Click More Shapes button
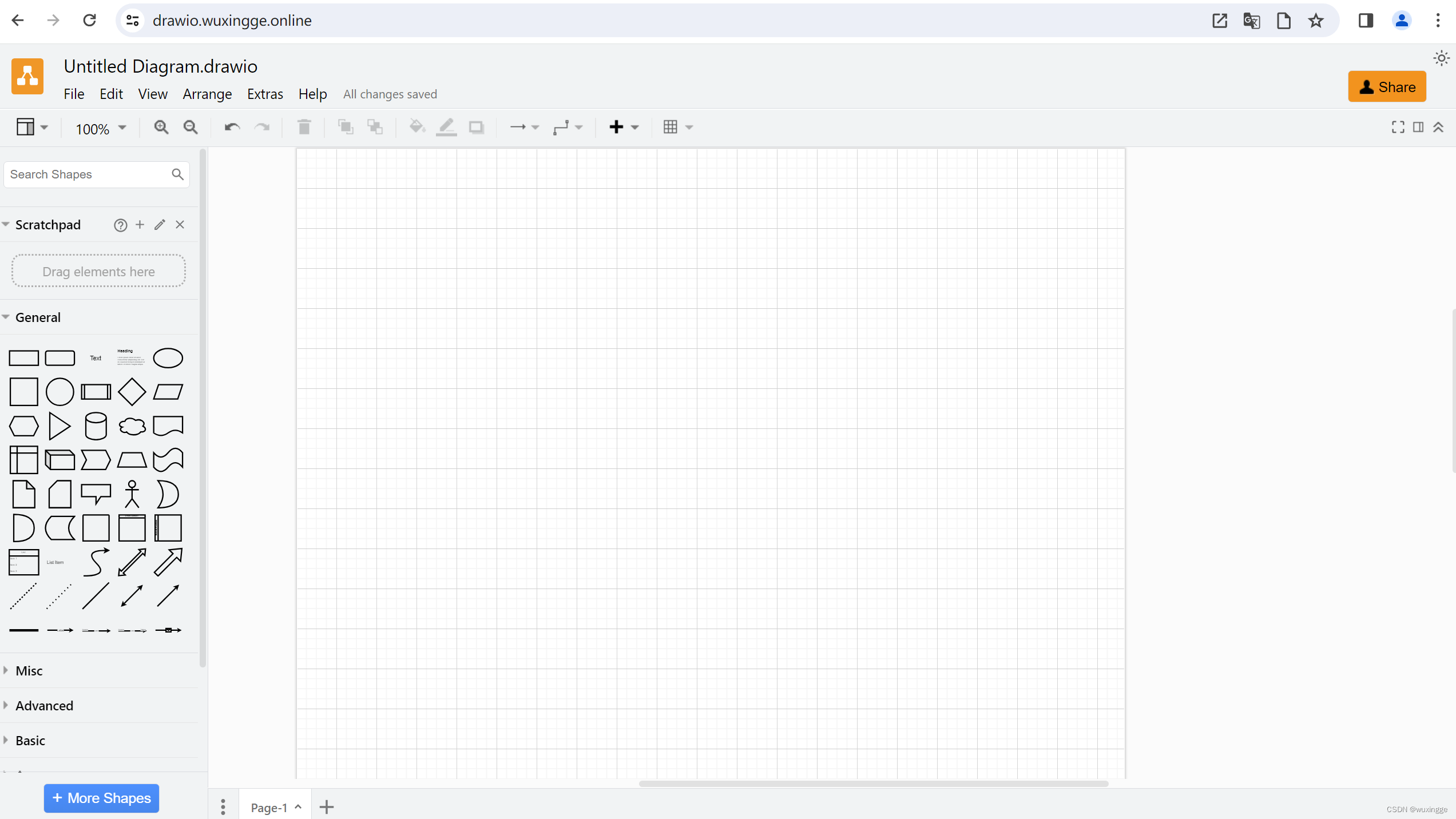Screen dimensions: 1456x819 [x=101, y=798]
